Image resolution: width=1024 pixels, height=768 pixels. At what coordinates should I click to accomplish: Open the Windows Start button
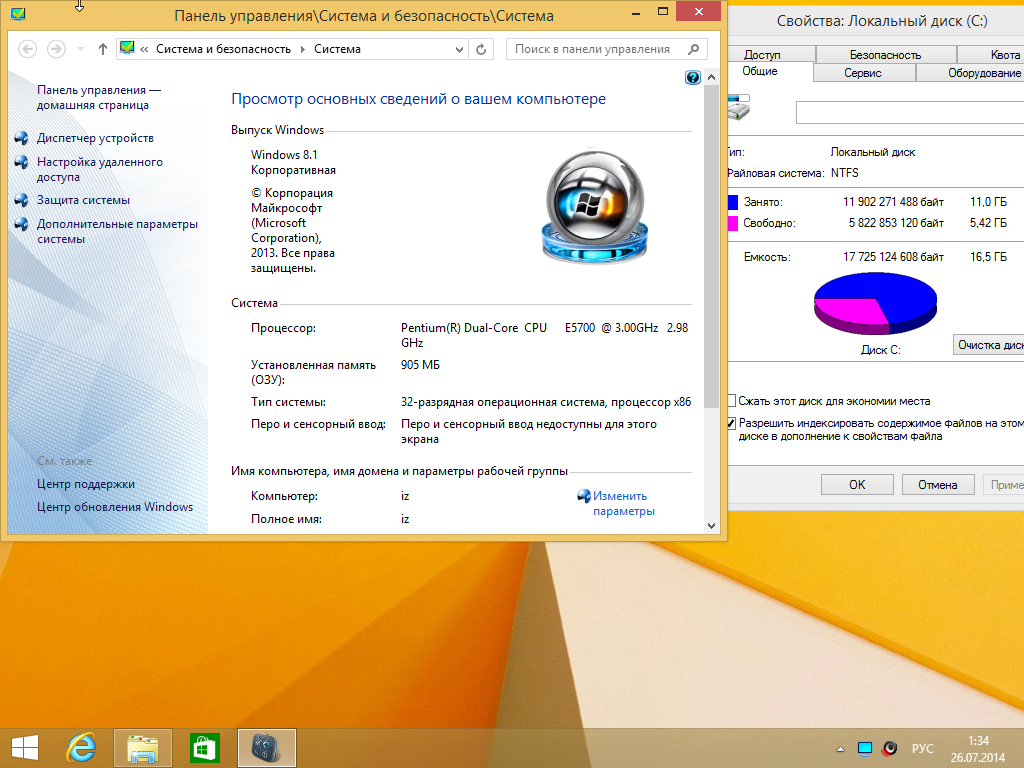pyautogui.click(x=25, y=748)
